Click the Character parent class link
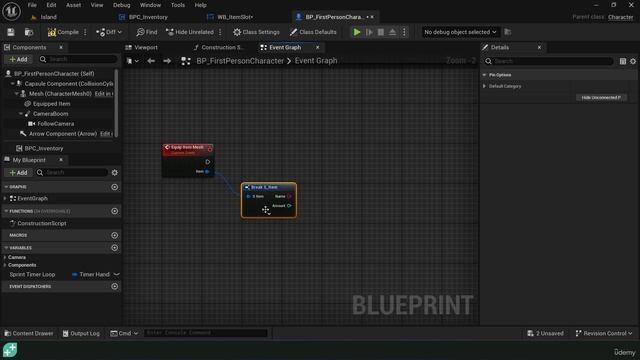The width and height of the screenshot is (640, 360). tap(620, 17)
